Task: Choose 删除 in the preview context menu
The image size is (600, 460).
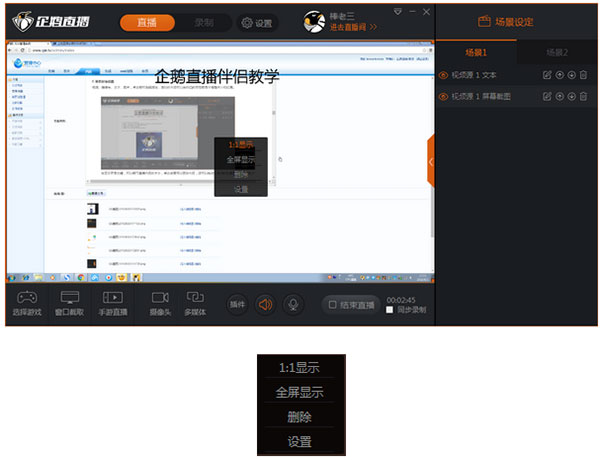Action: pyautogui.click(x=241, y=175)
